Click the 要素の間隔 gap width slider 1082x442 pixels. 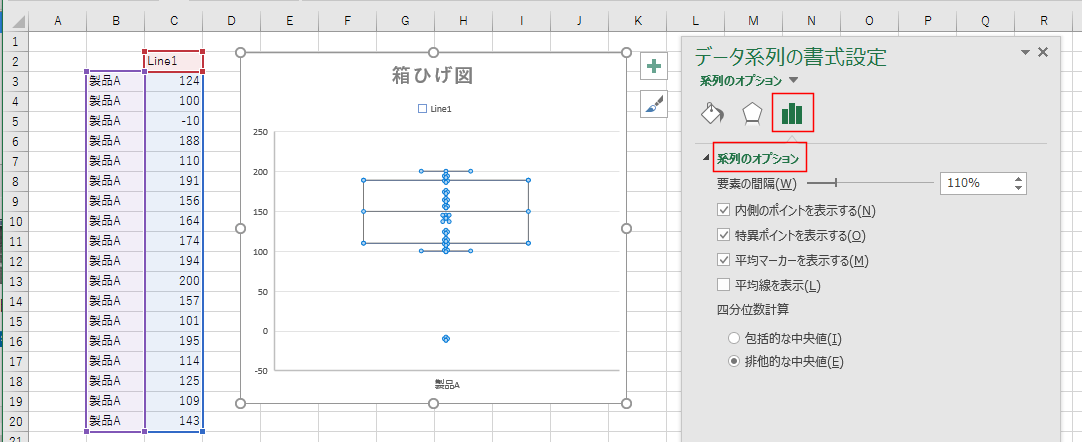pos(869,183)
